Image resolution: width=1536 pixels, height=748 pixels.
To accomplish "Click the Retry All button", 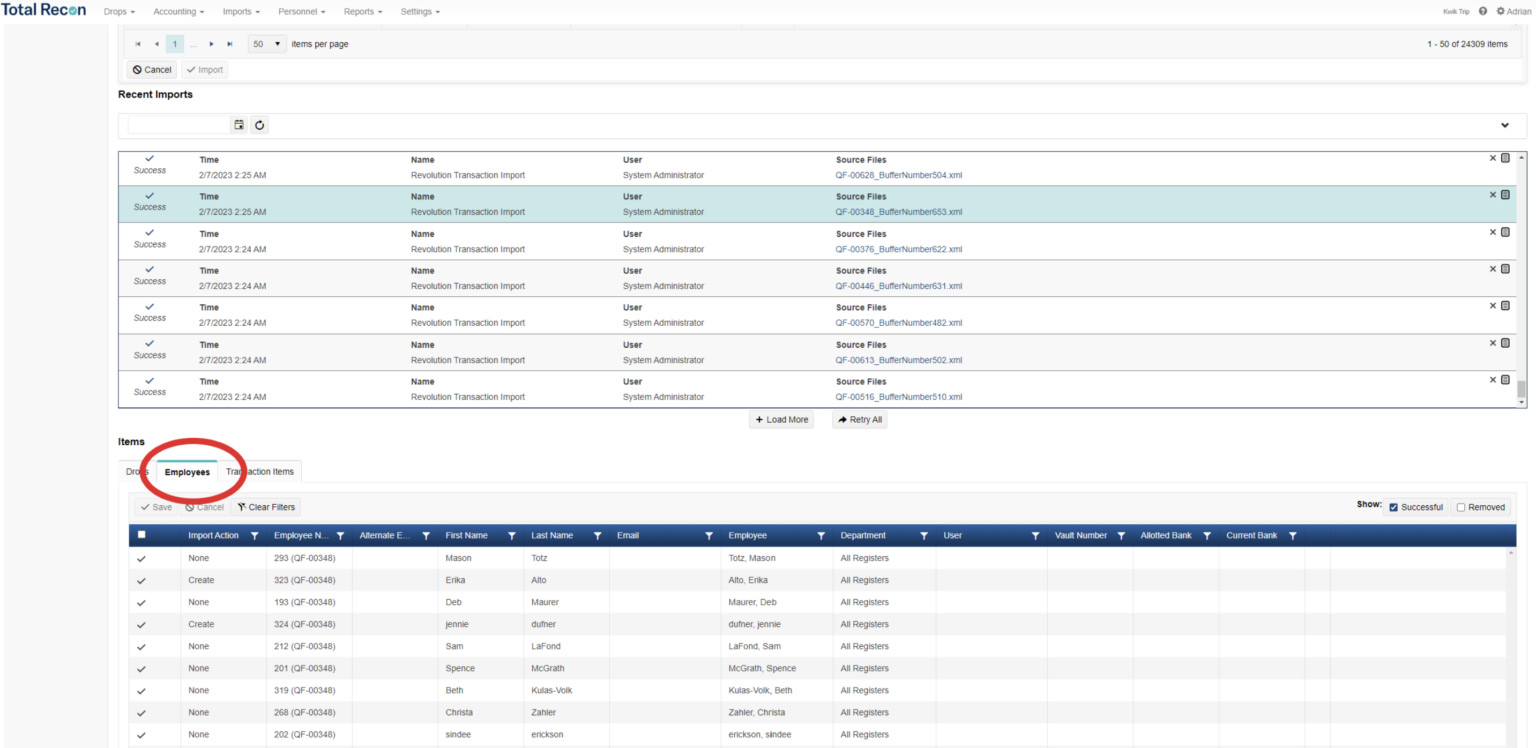I will coord(860,420).
